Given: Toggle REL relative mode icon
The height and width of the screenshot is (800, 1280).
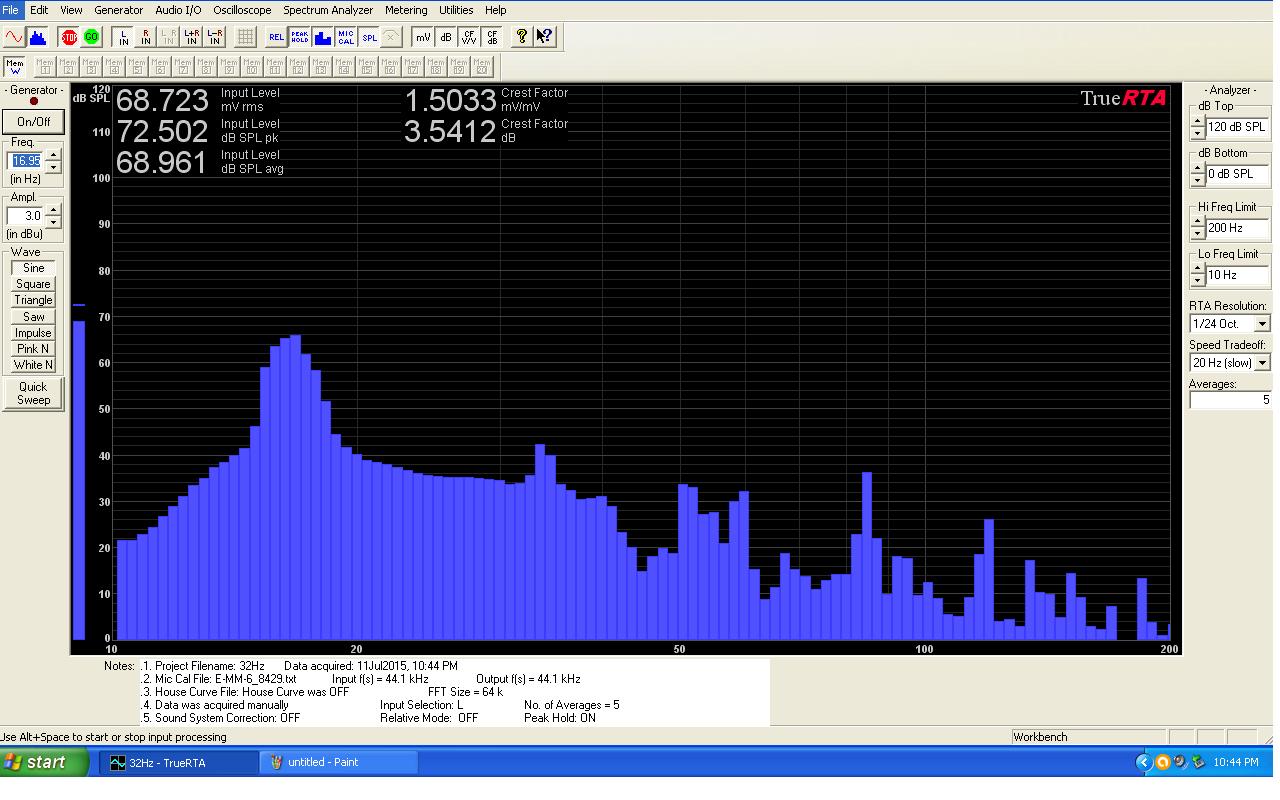Looking at the screenshot, I should 276,37.
